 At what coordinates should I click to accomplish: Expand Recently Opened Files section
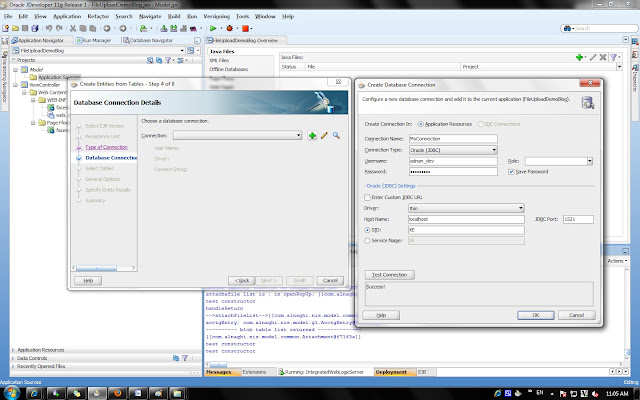coord(13,367)
